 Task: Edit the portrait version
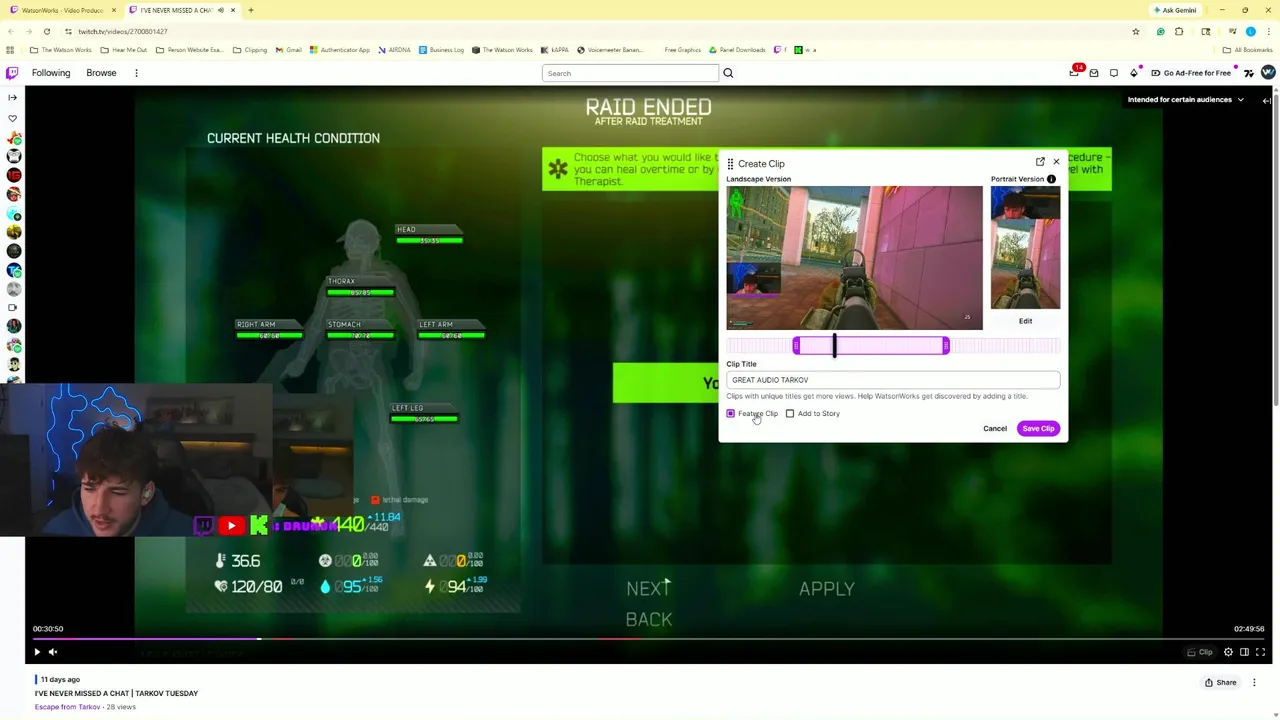click(x=1025, y=321)
